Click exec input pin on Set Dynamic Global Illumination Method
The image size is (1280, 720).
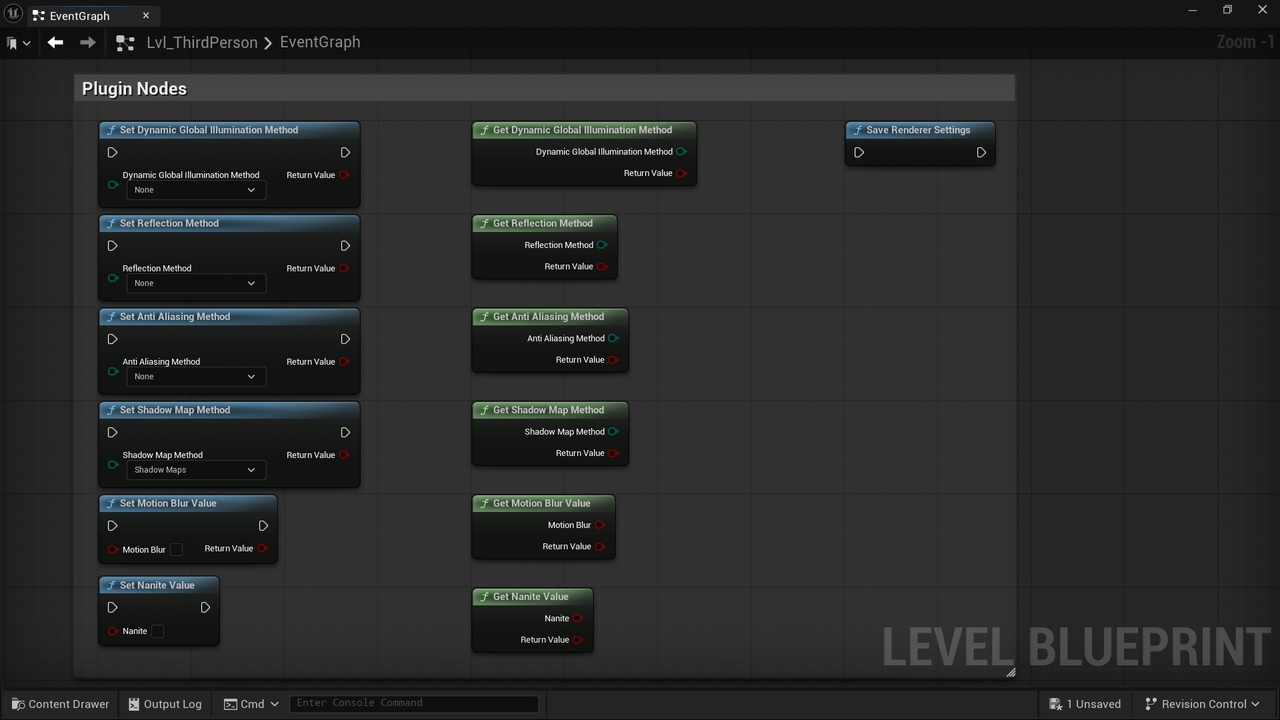[112, 153]
